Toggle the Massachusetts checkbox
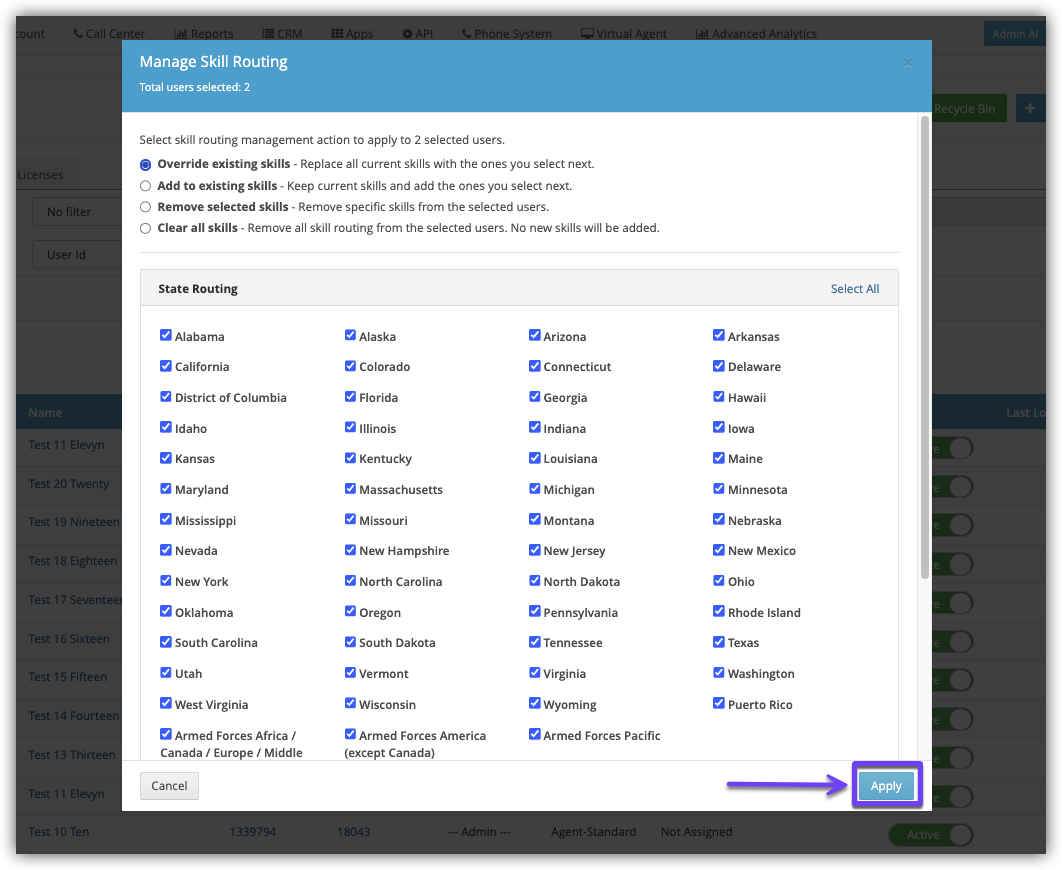1062x870 pixels. tap(350, 488)
